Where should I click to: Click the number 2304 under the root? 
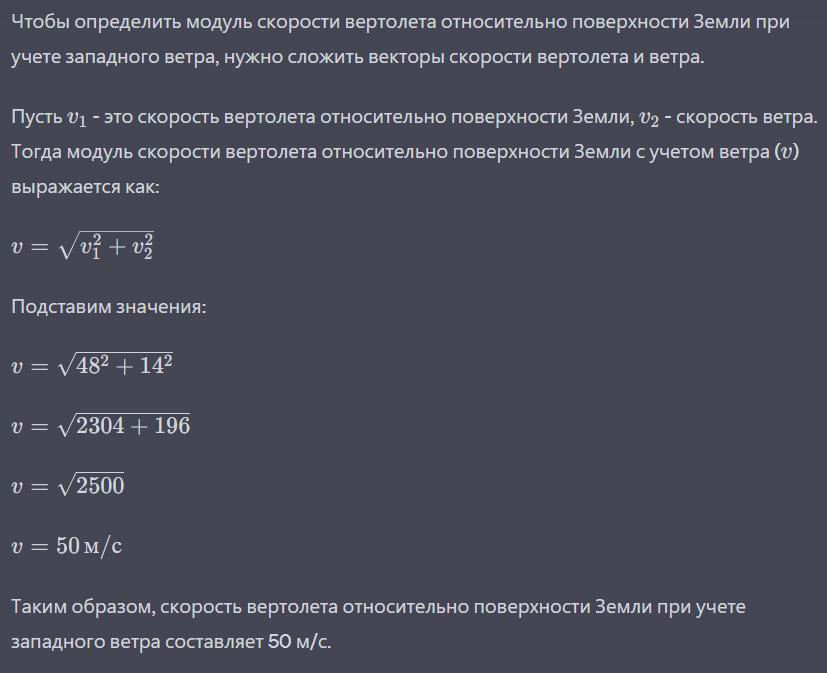click(100, 426)
